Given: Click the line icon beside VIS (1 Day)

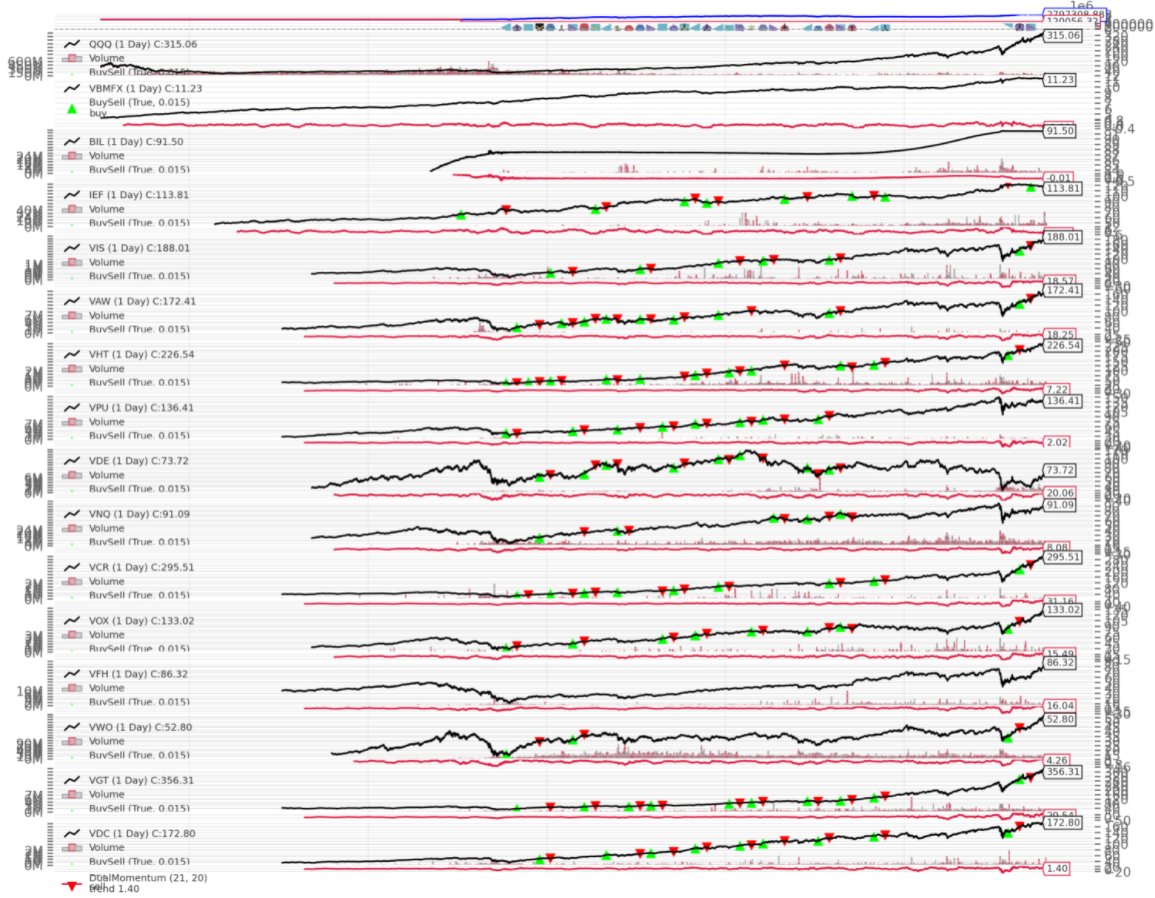Looking at the screenshot, I should tap(71, 248).
